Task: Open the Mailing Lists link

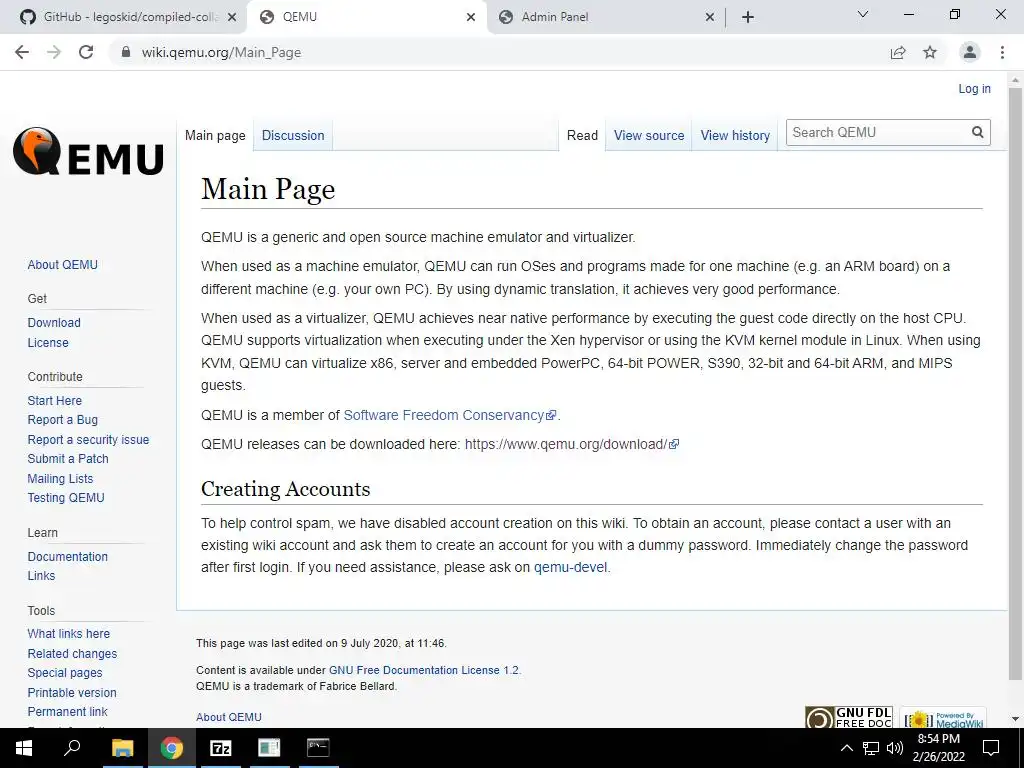Action: coord(60,479)
